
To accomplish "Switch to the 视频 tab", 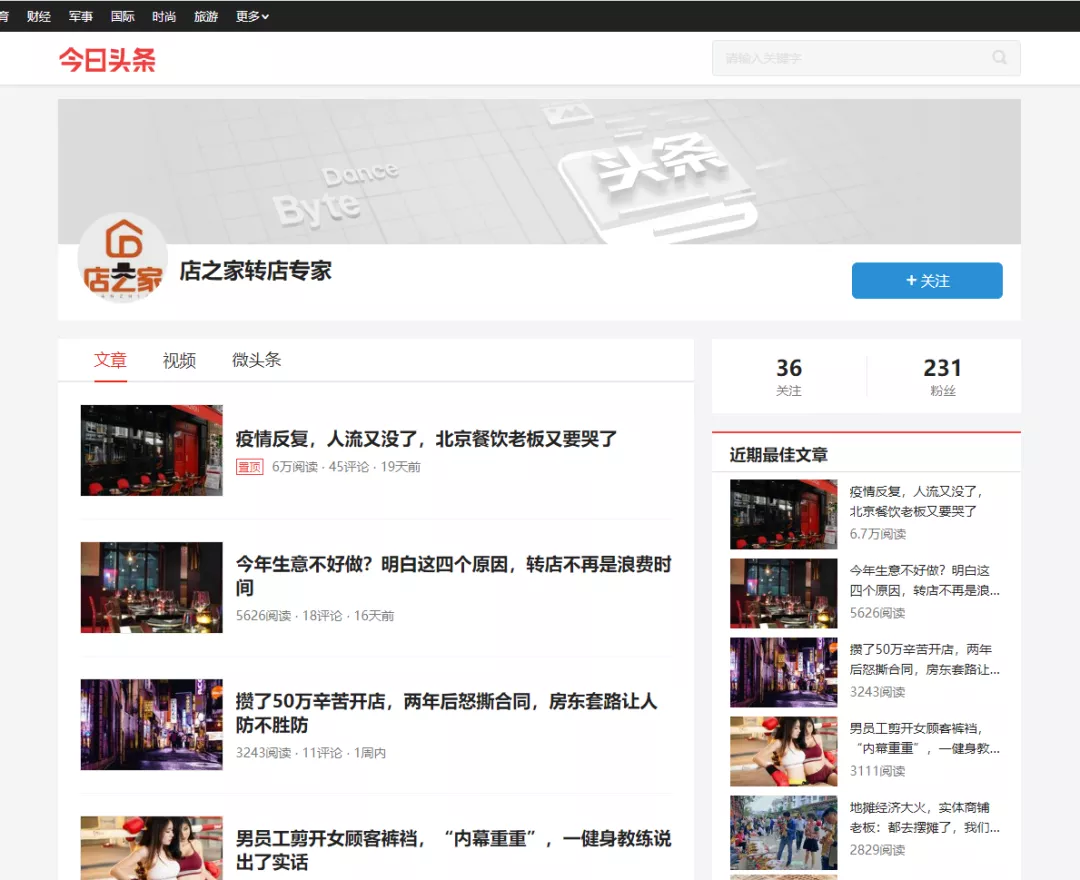I will pyautogui.click(x=179, y=360).
